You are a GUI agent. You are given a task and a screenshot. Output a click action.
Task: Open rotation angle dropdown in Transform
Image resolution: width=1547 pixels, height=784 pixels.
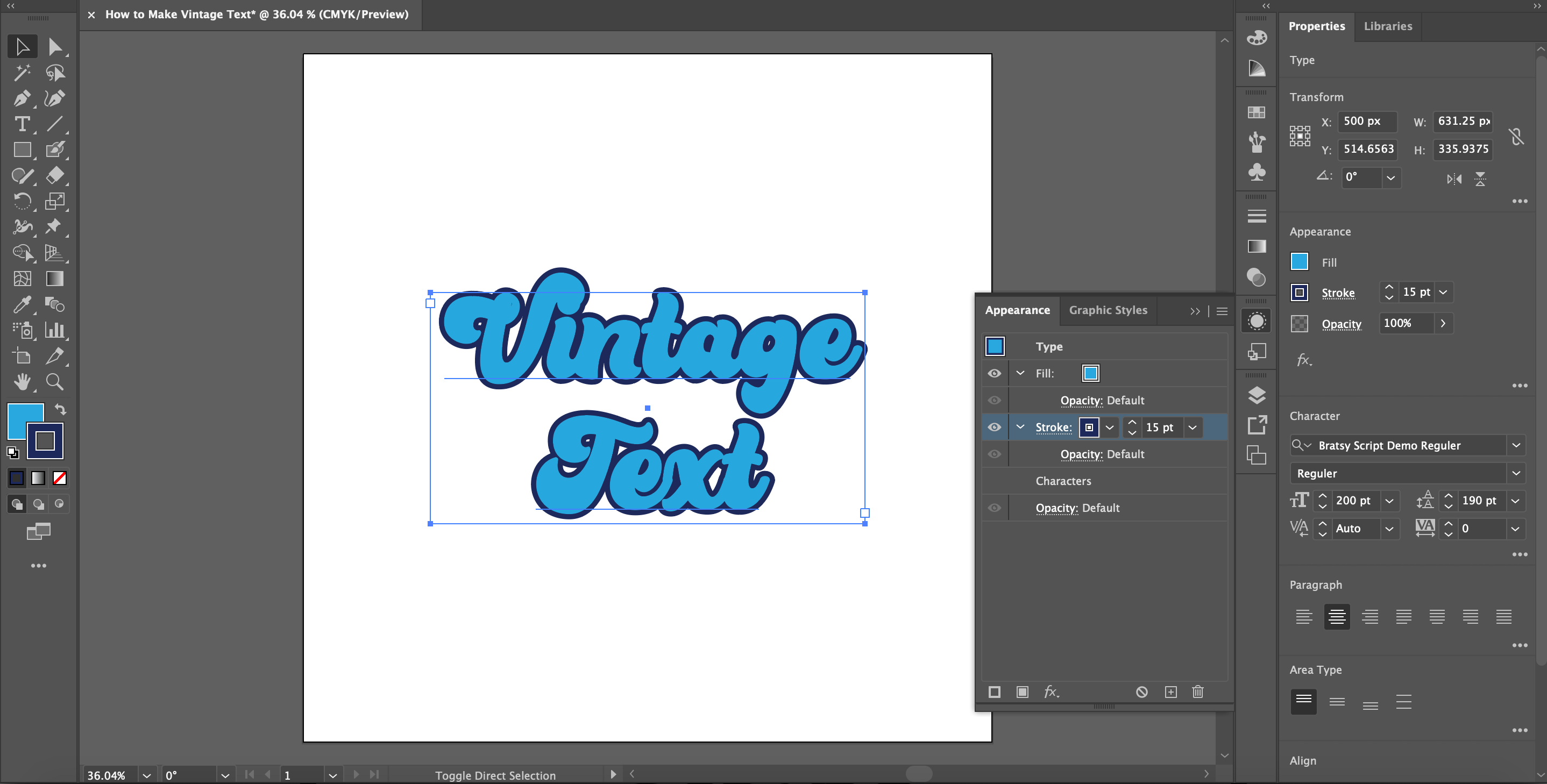pyautogui.click(x=1390, y=177)
